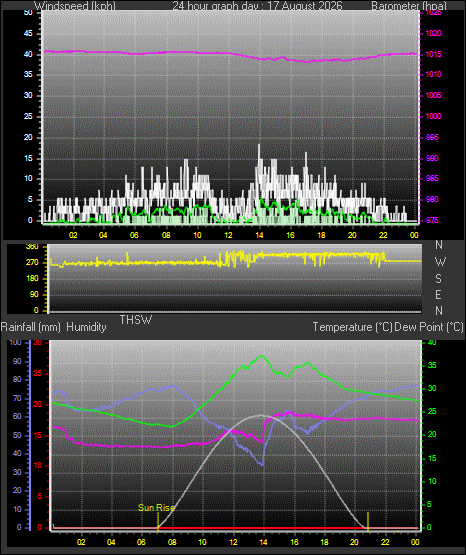Click the 24 hour graph day title

pyautogui.click(x=257, y=6)
